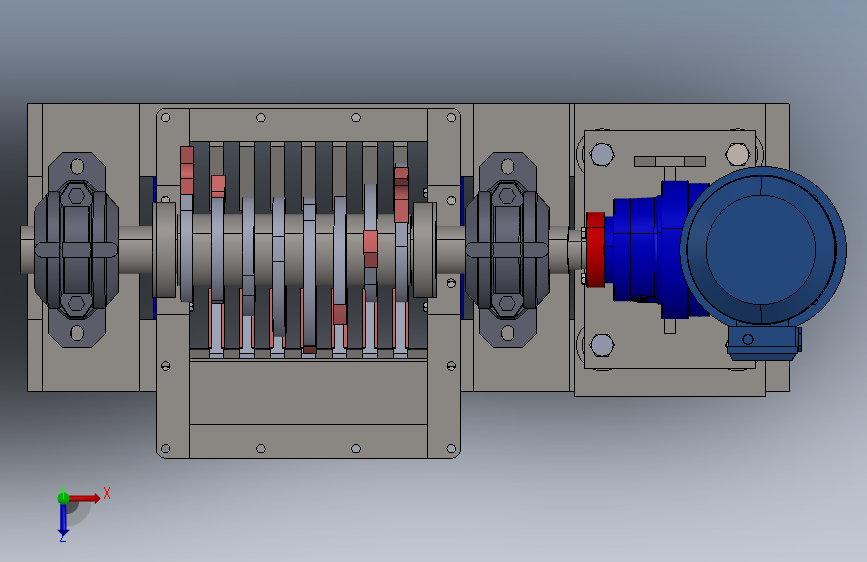Select the lower cover plate of cutting chamber
This screenshot has width=867, height=562.
point(309,393)
